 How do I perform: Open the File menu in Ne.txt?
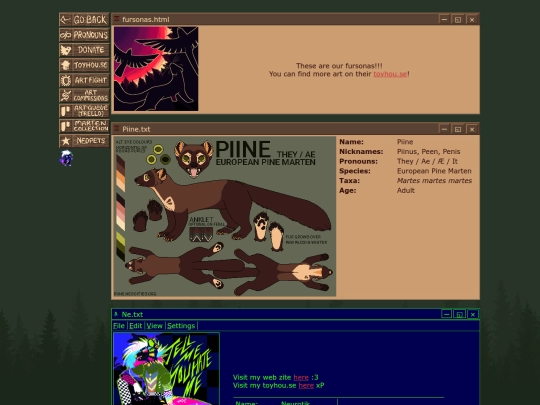point(119,326)
